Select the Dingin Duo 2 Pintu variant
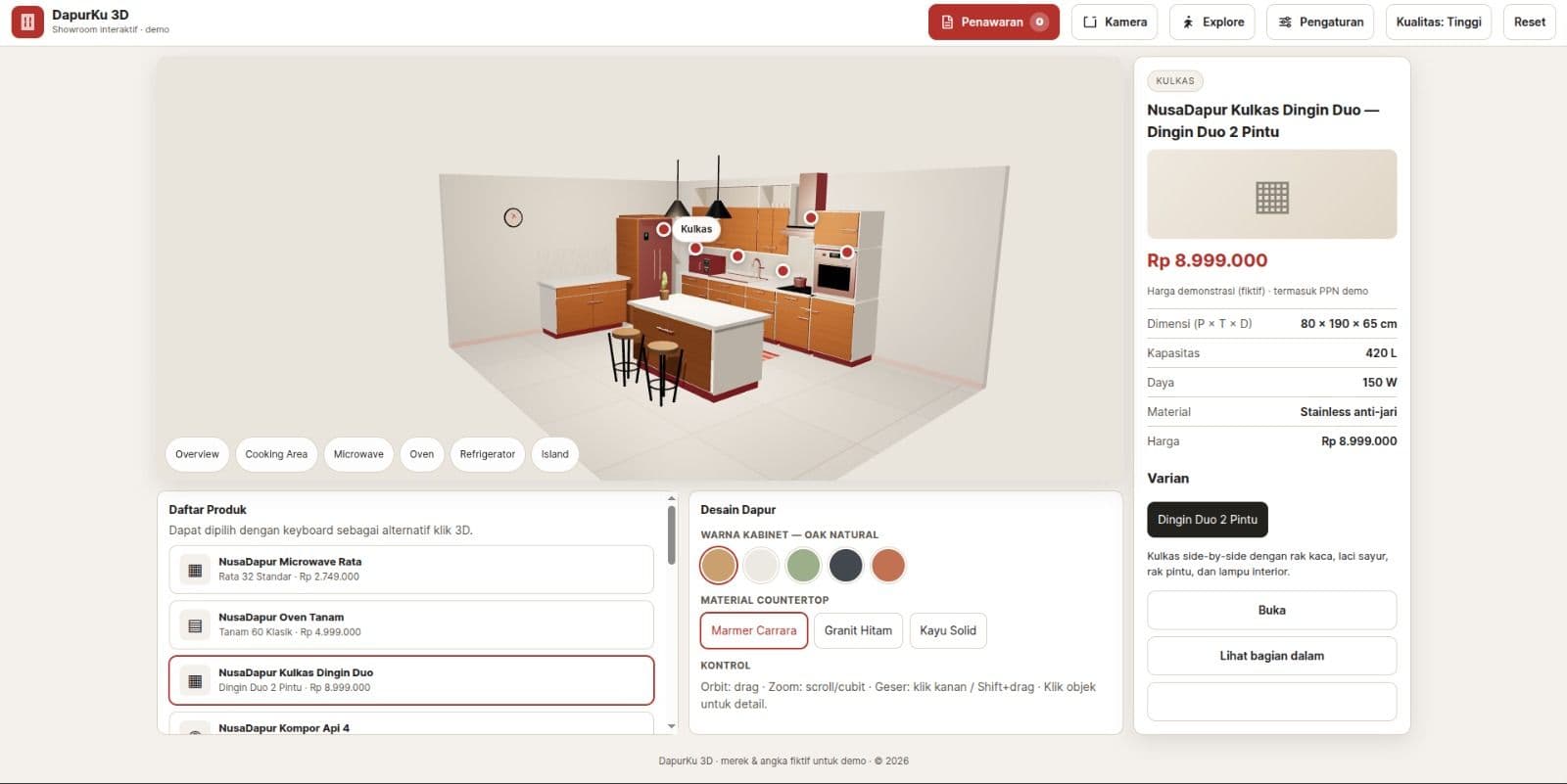The width and height of the screenshot is (1567, 784). pos(1208,520)
